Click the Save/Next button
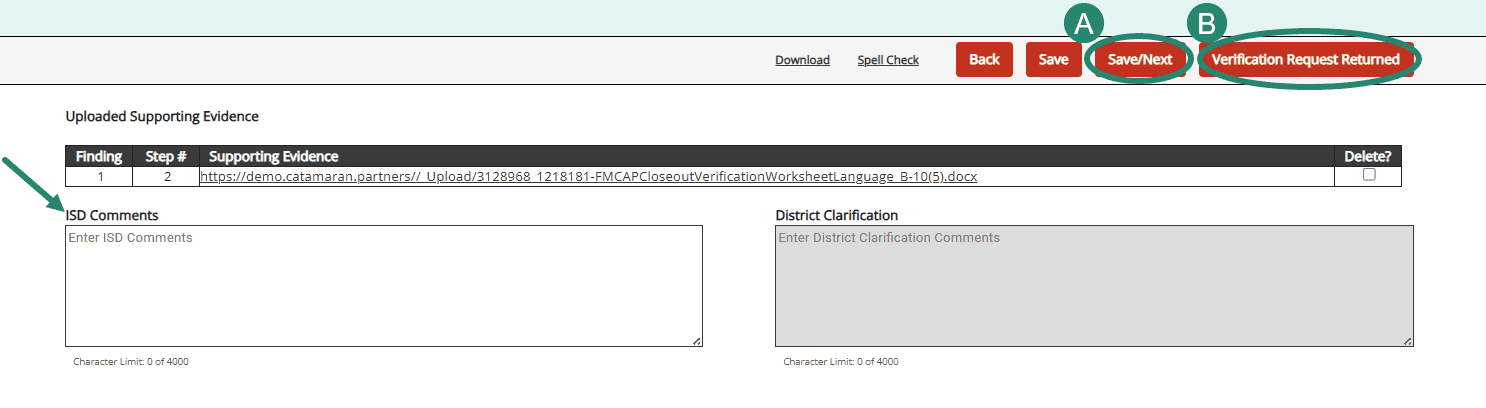 (x=1140, y=59)
